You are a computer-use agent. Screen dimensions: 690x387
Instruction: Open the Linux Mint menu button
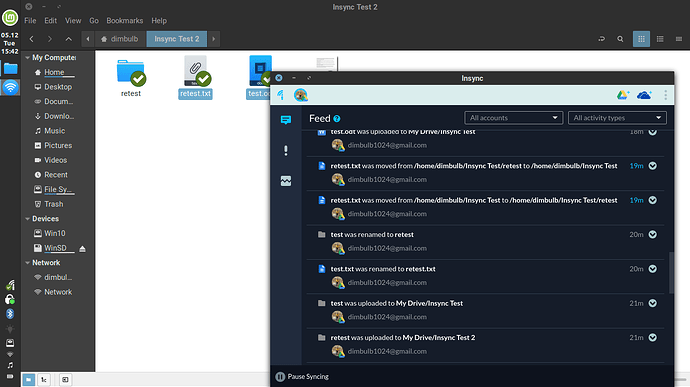[10, 18]
